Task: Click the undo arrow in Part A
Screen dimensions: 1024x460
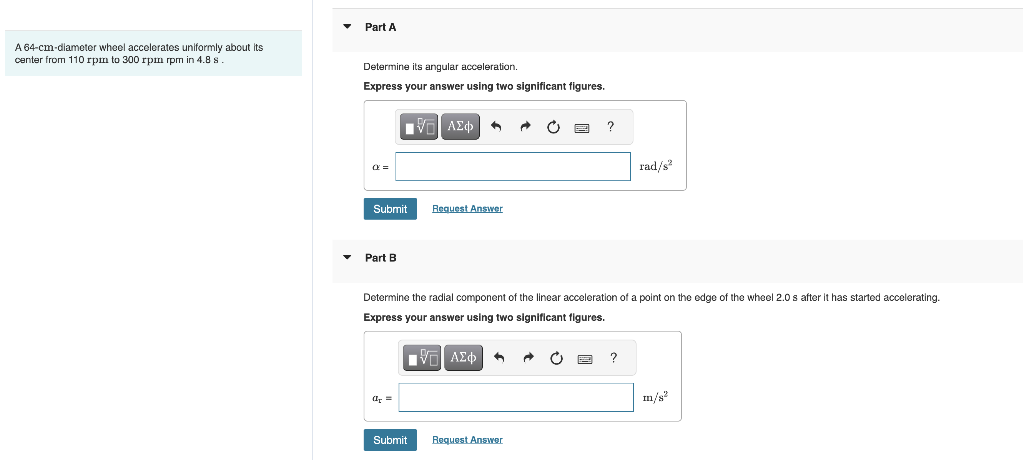Action: 497,127
